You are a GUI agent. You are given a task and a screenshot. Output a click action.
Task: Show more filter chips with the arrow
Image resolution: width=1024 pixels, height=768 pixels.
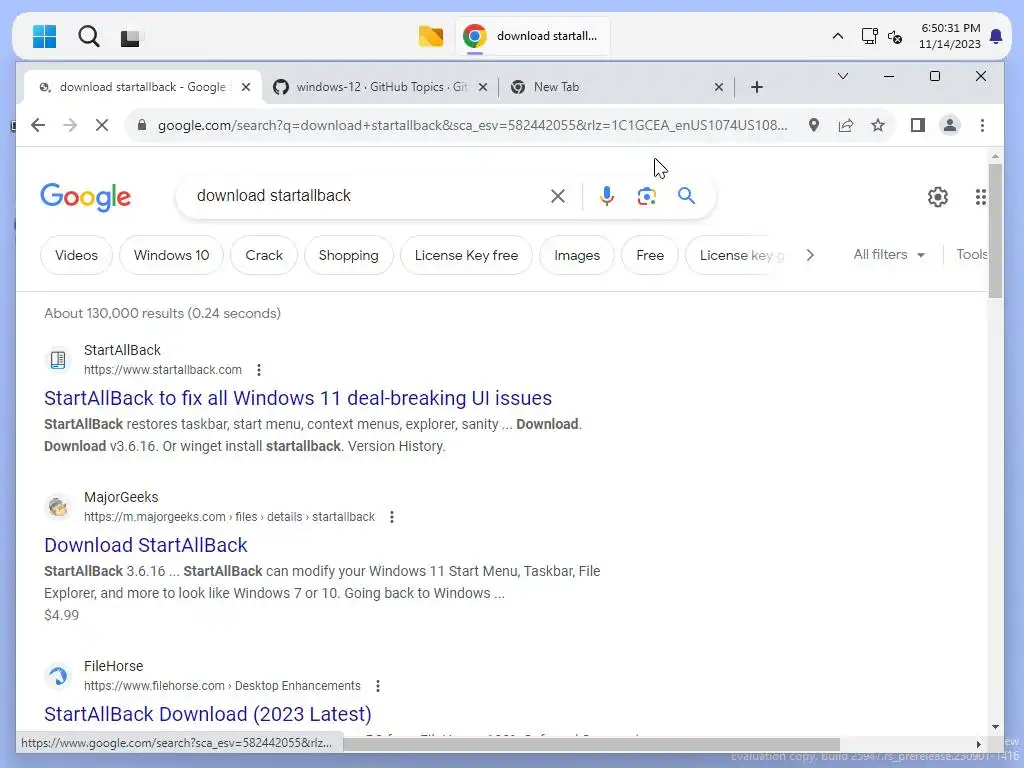810,255
